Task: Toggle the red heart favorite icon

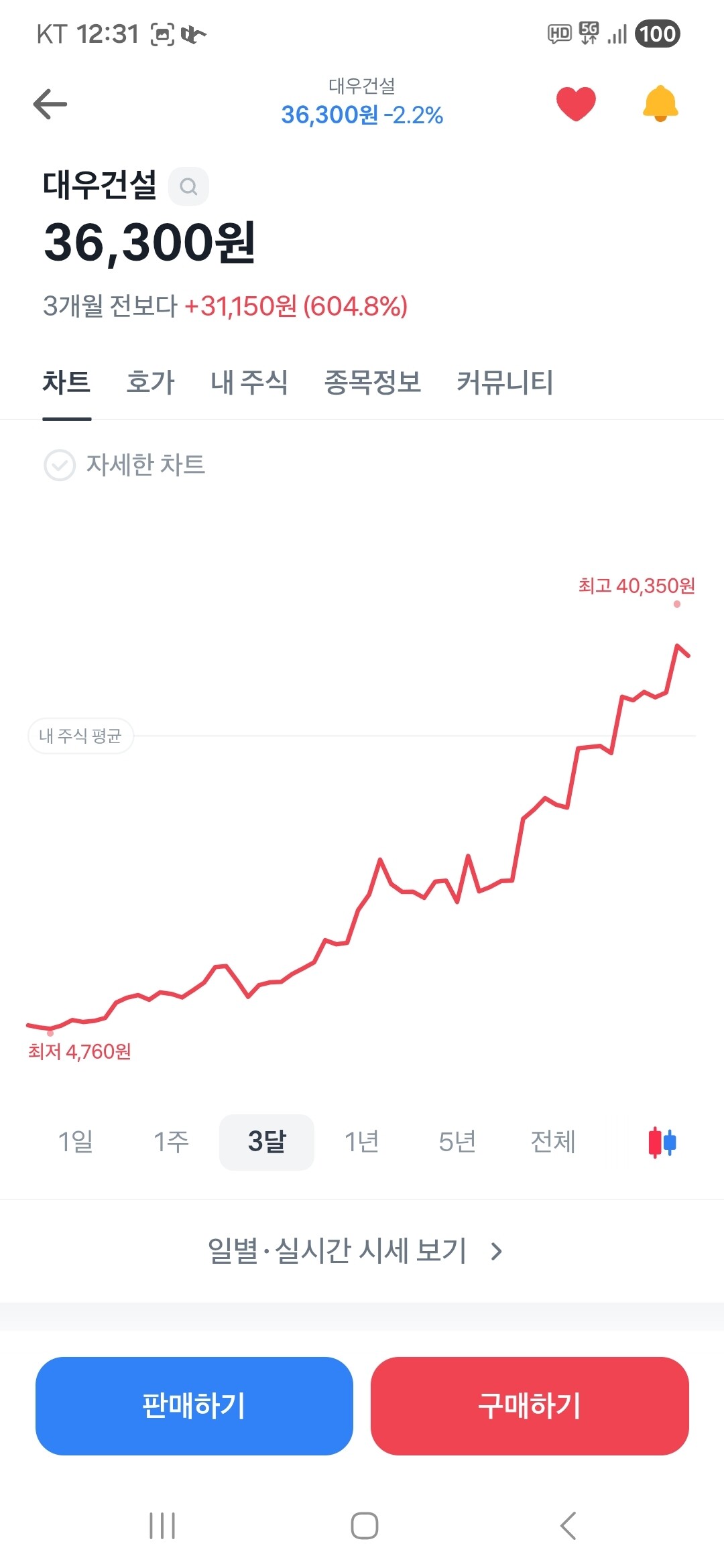Action: [x=576, y=105]
